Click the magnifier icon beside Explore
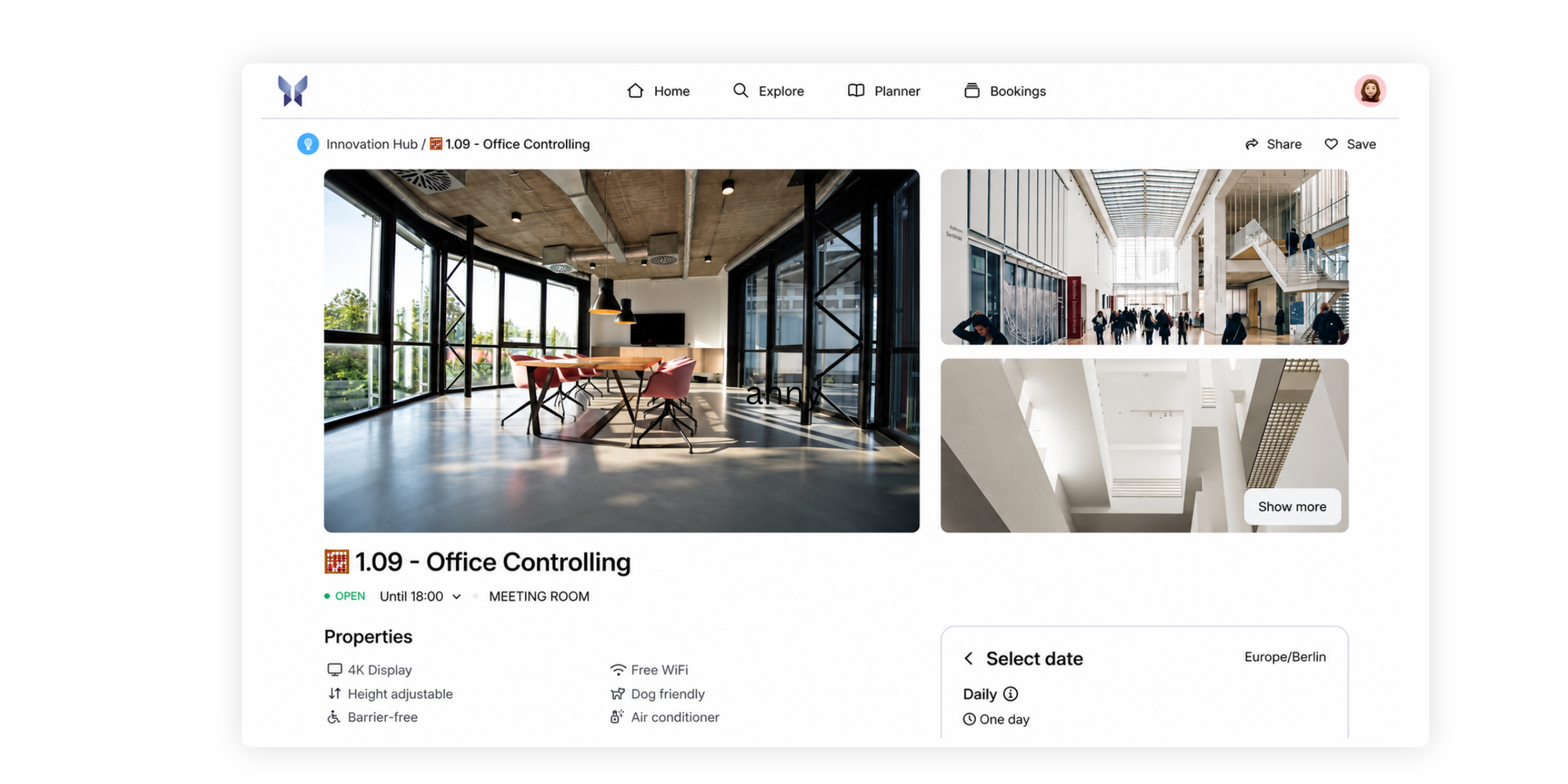The image size is (1568, 784). [x=741, y=91]
